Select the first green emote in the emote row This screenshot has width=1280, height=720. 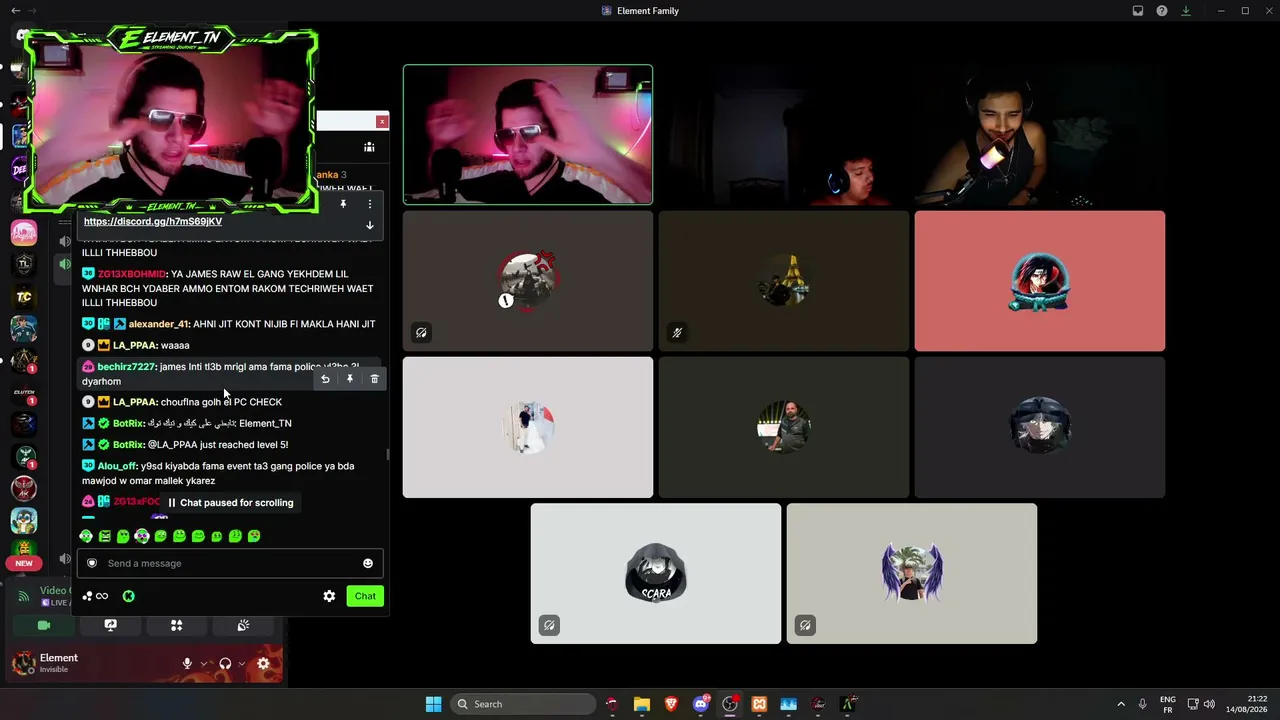[86, 536]
